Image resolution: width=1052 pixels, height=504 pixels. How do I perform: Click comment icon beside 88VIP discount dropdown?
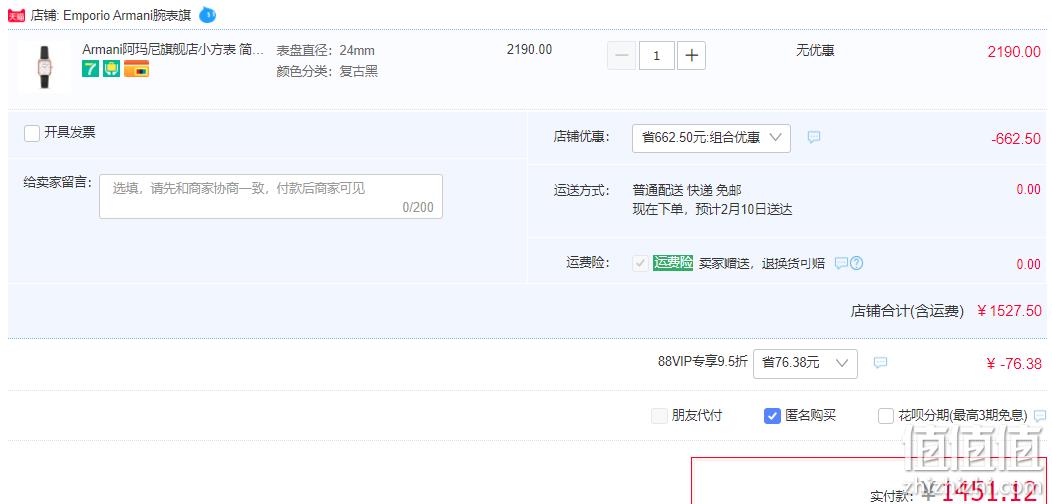tap(880, 363)
